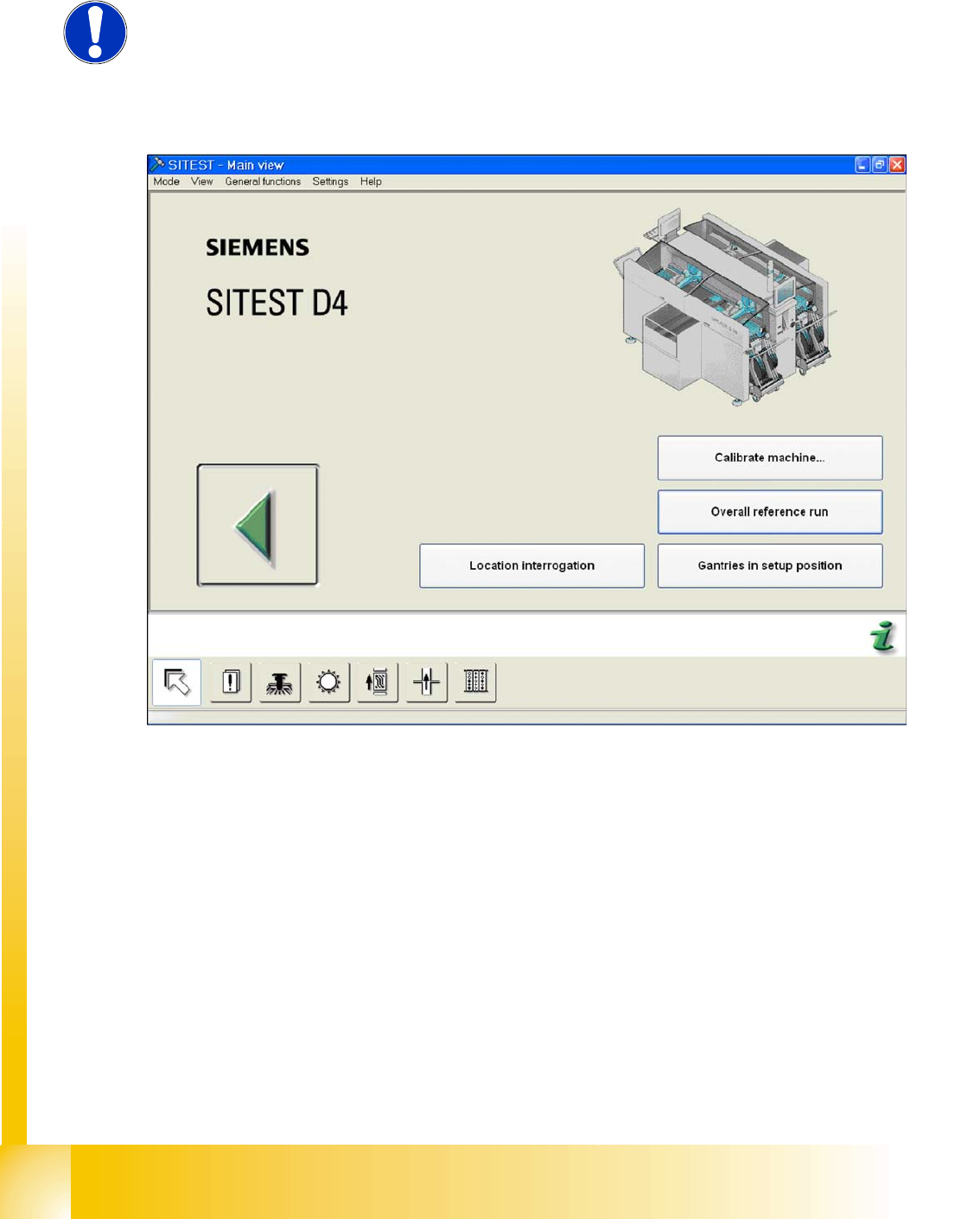Open the General functions menu
This screenshot has width=980, height=1219.
coord(263,182)
